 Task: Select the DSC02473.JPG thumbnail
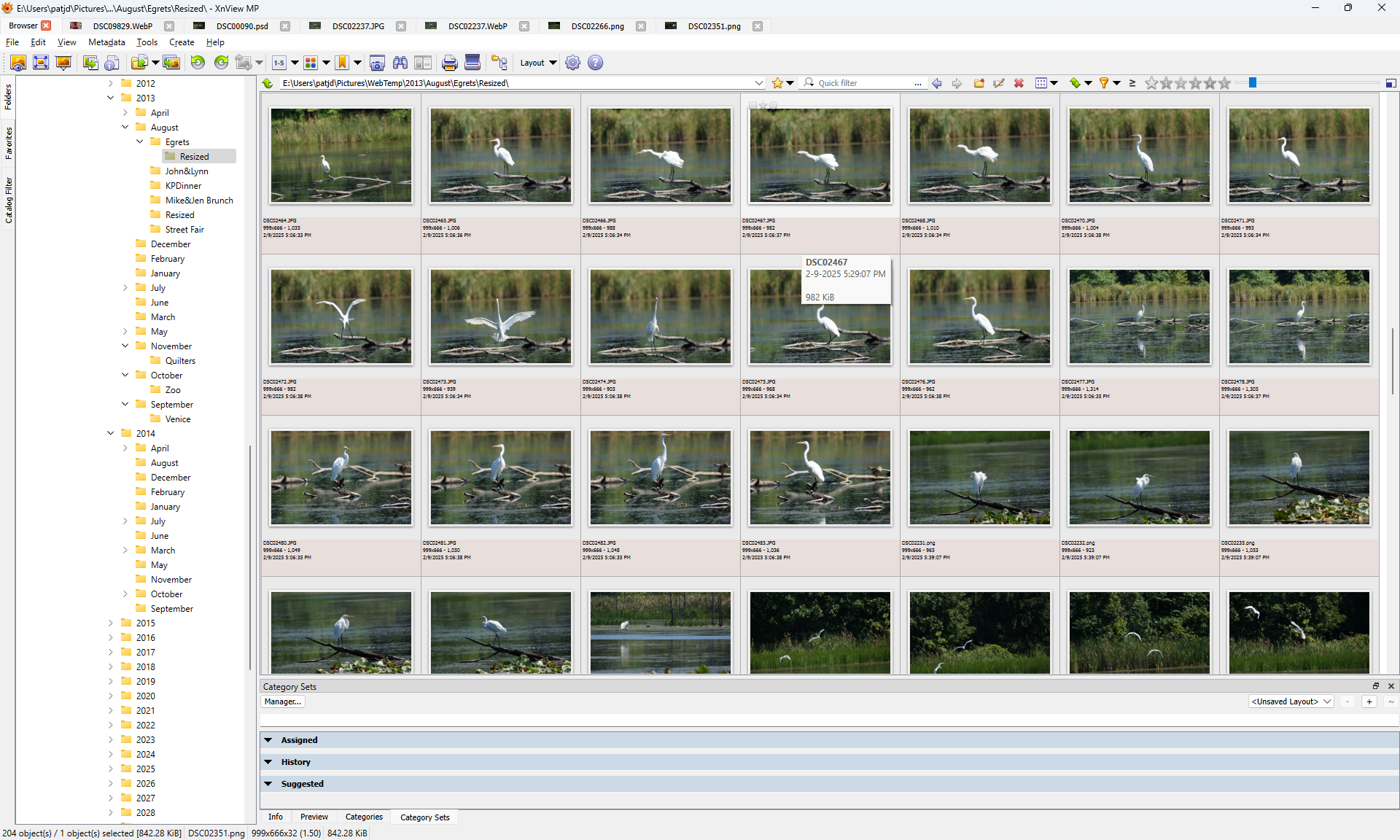point(501,317)
